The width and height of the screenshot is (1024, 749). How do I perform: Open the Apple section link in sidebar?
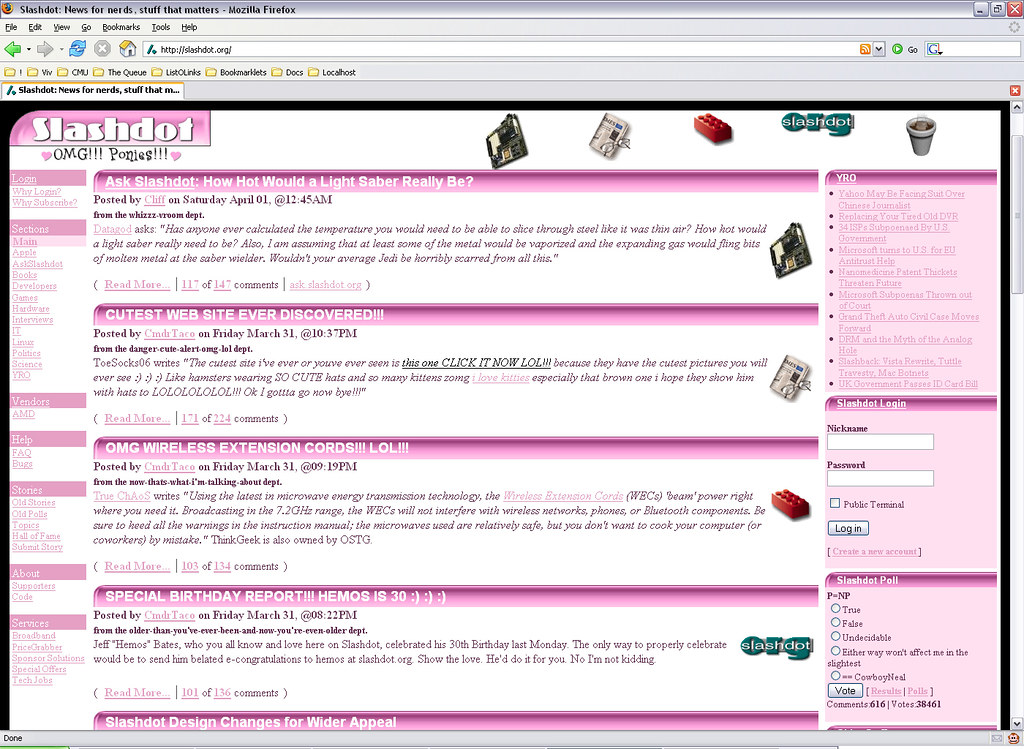pyautogui.click(x=24, y=253)
